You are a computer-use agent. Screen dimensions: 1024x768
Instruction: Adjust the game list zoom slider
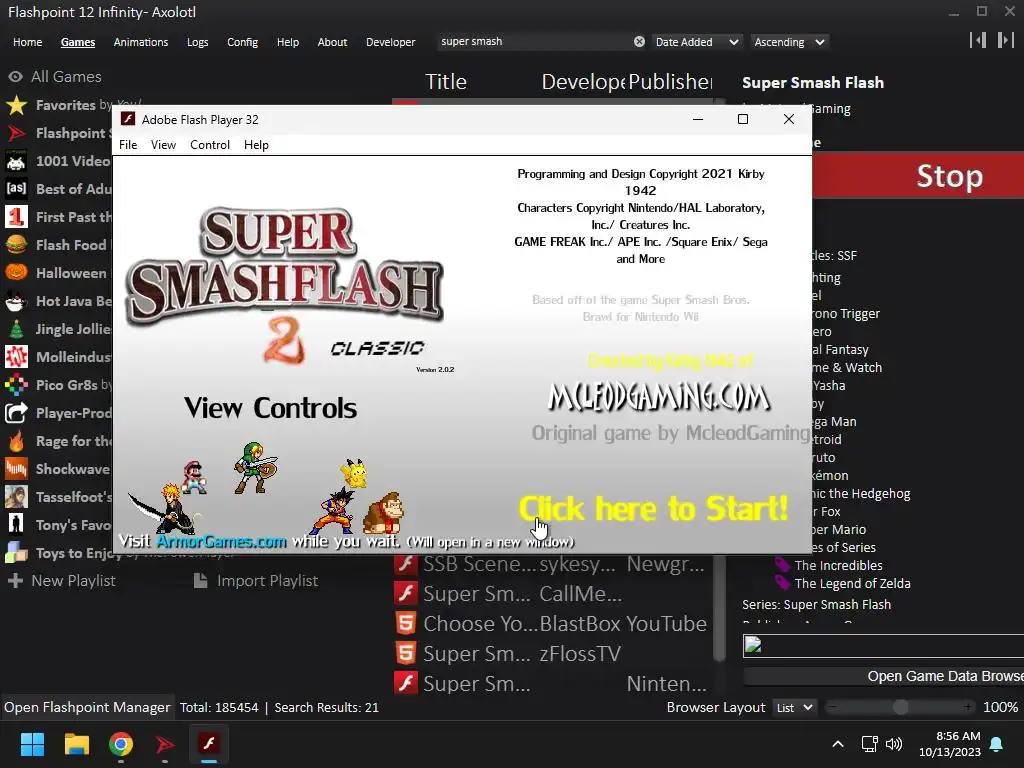point(900,707)
